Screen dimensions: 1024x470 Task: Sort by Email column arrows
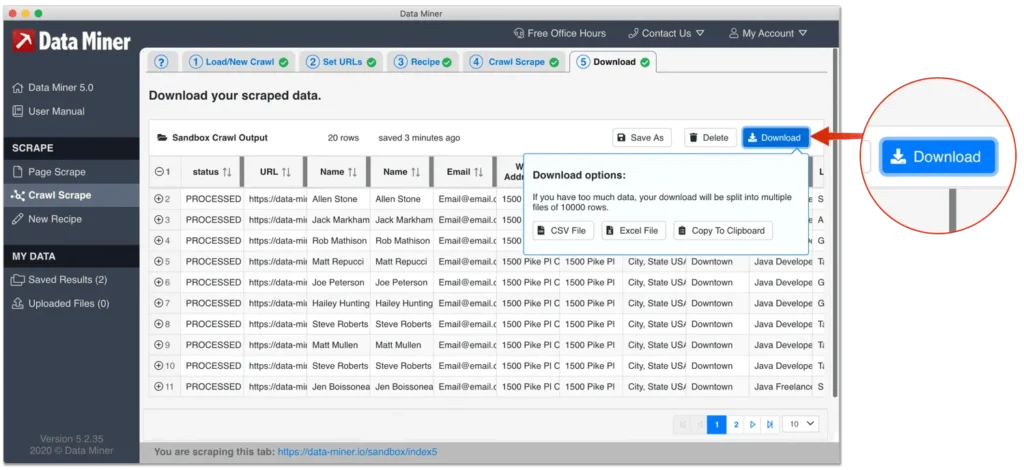[x=479, y=172]
